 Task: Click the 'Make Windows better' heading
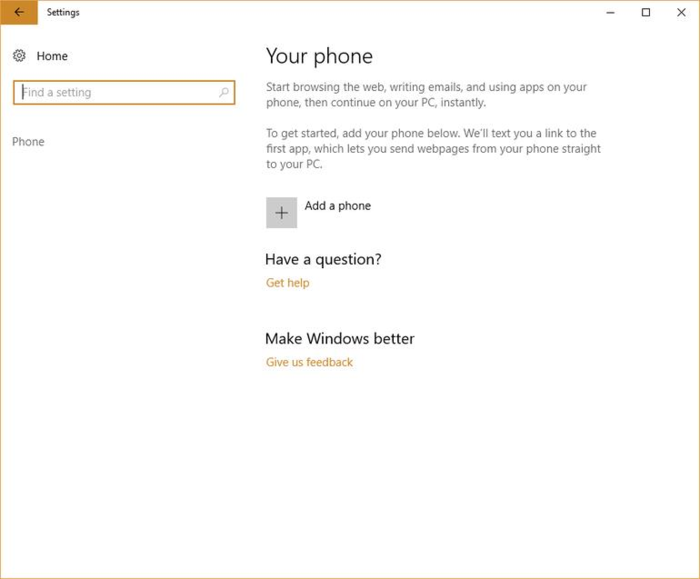click(339, 338)
